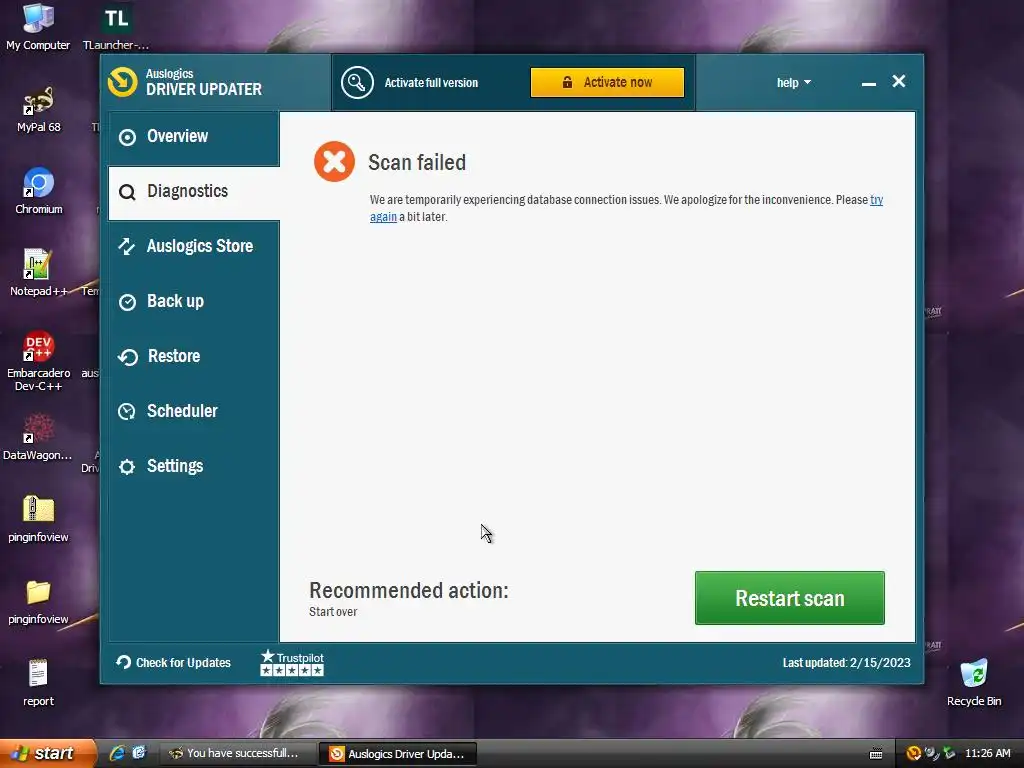The height and width of the screenshot is (768, 1024).
Task: Select the DataWagon desktop shortcut
Action: tap(38, 437)
